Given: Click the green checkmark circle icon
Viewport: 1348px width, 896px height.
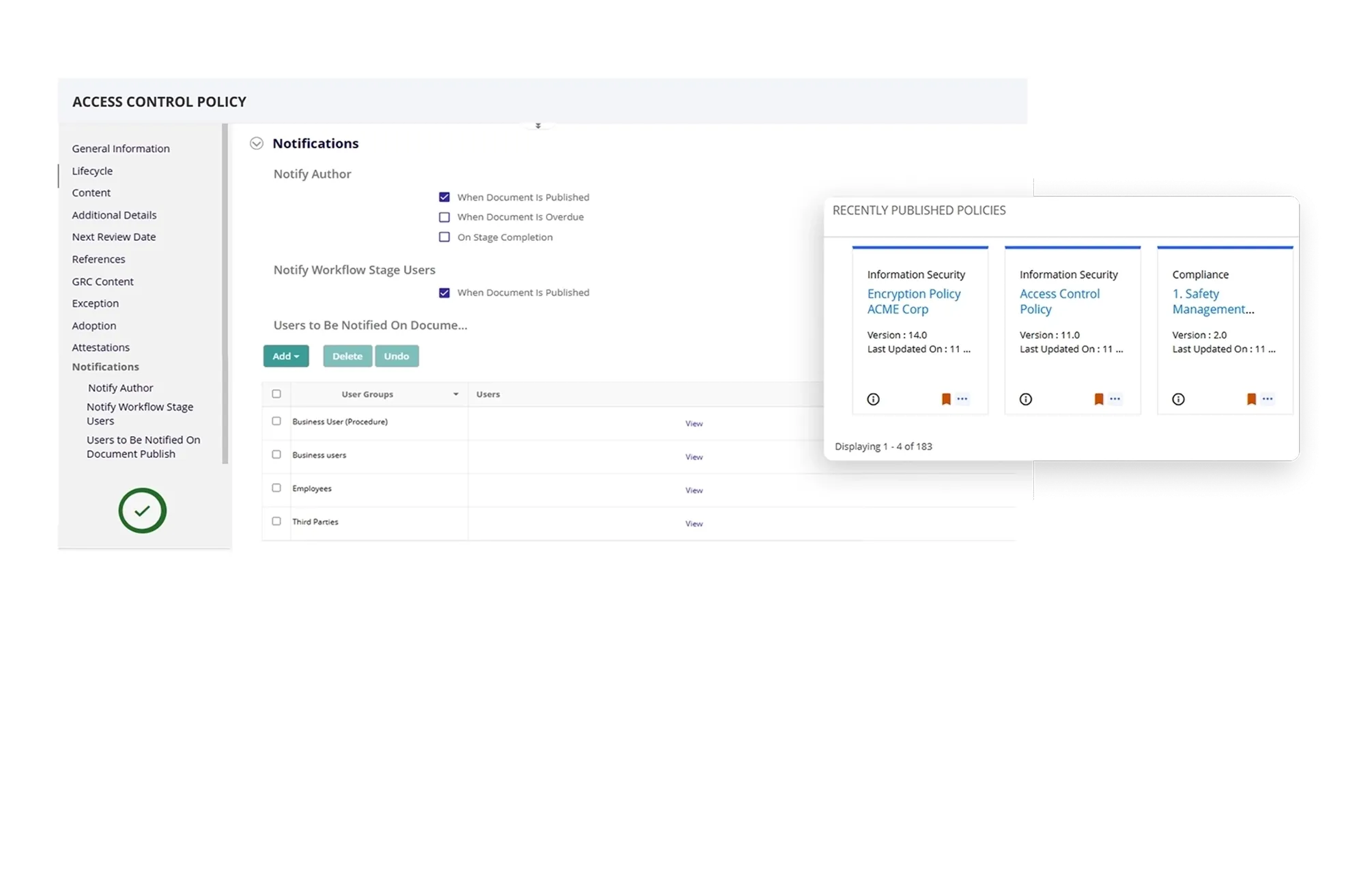Looking at the screenshot, I should 142,510.
